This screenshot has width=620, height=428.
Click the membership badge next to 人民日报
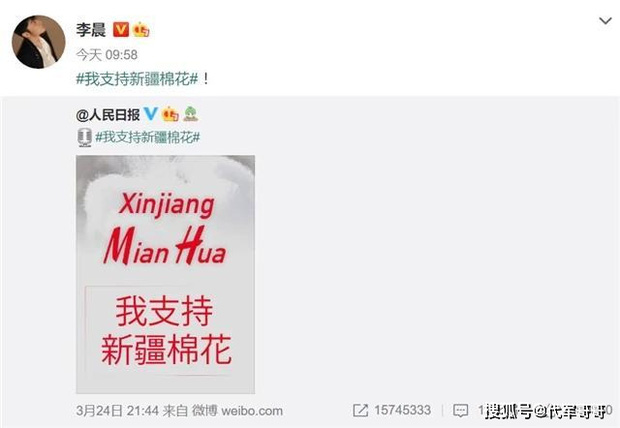pyautogui.click(x=170, y=114)
